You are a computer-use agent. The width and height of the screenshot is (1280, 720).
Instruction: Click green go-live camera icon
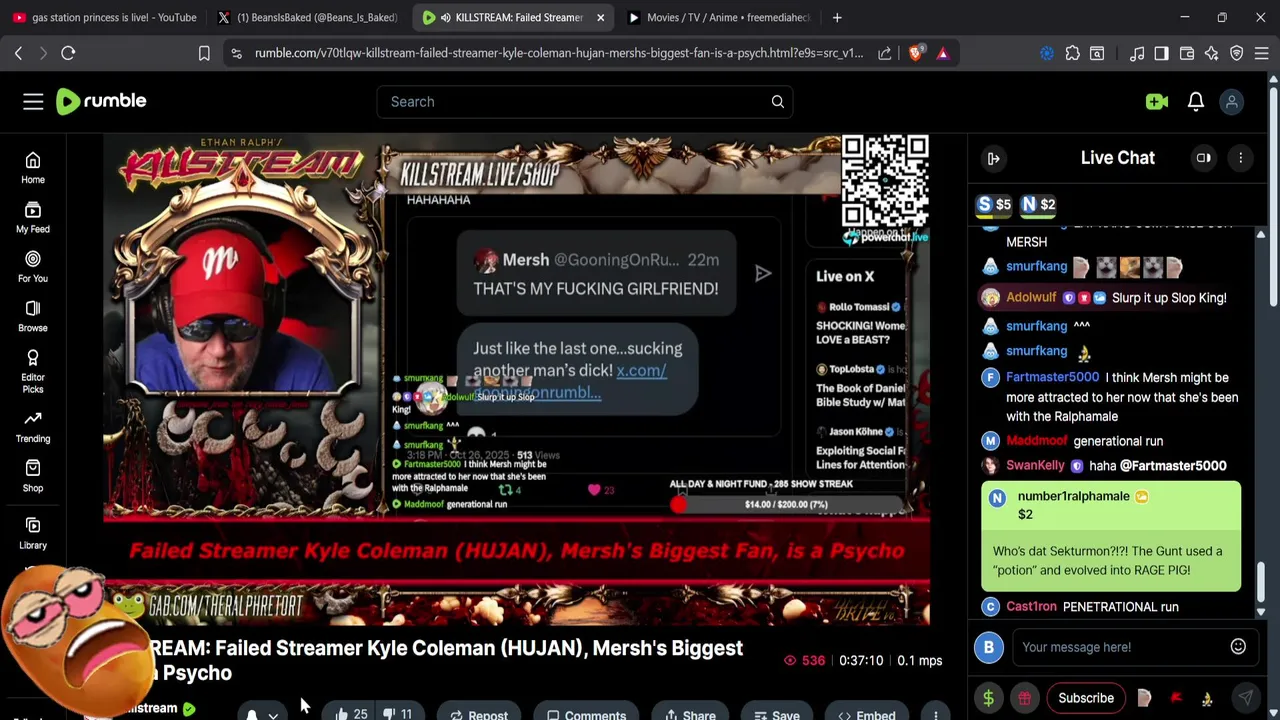1157,101
